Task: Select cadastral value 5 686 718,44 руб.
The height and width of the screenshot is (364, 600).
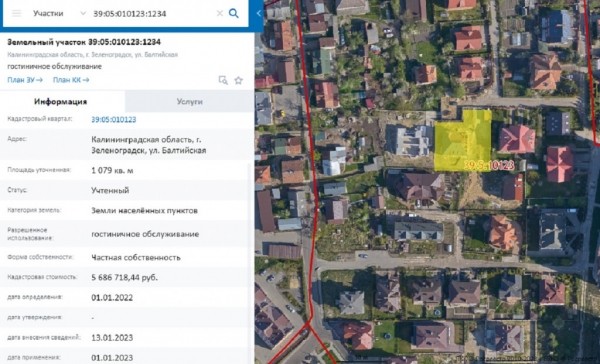Action: 124,277
